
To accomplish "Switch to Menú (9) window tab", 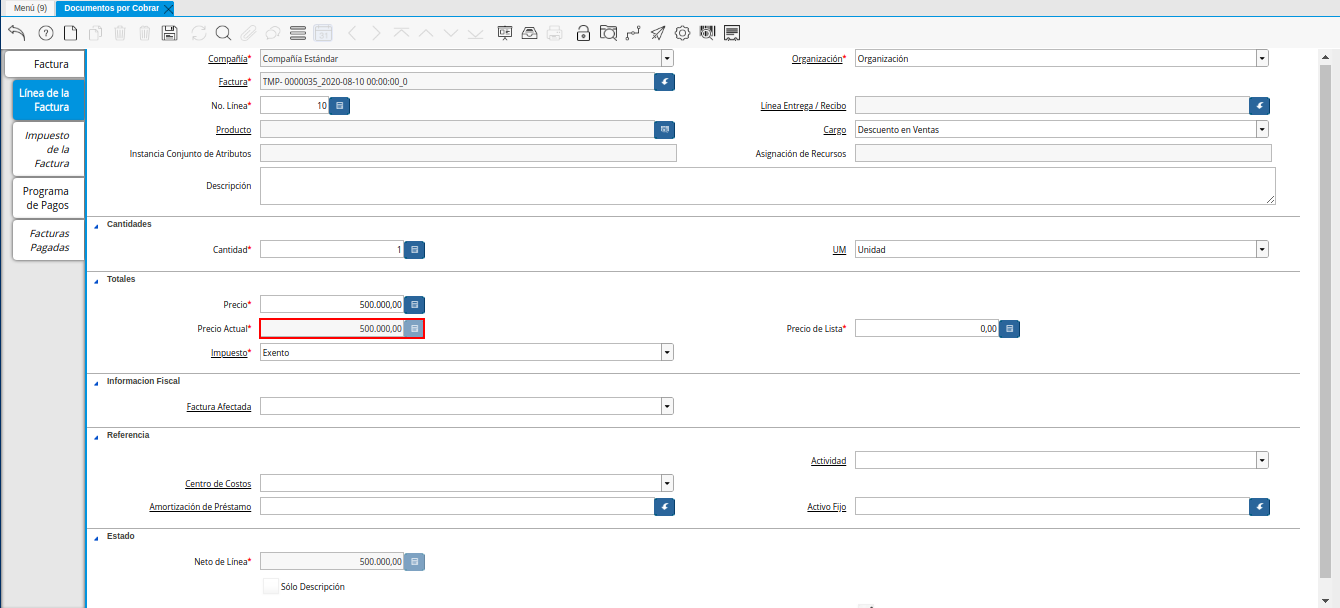I will 30,8.
